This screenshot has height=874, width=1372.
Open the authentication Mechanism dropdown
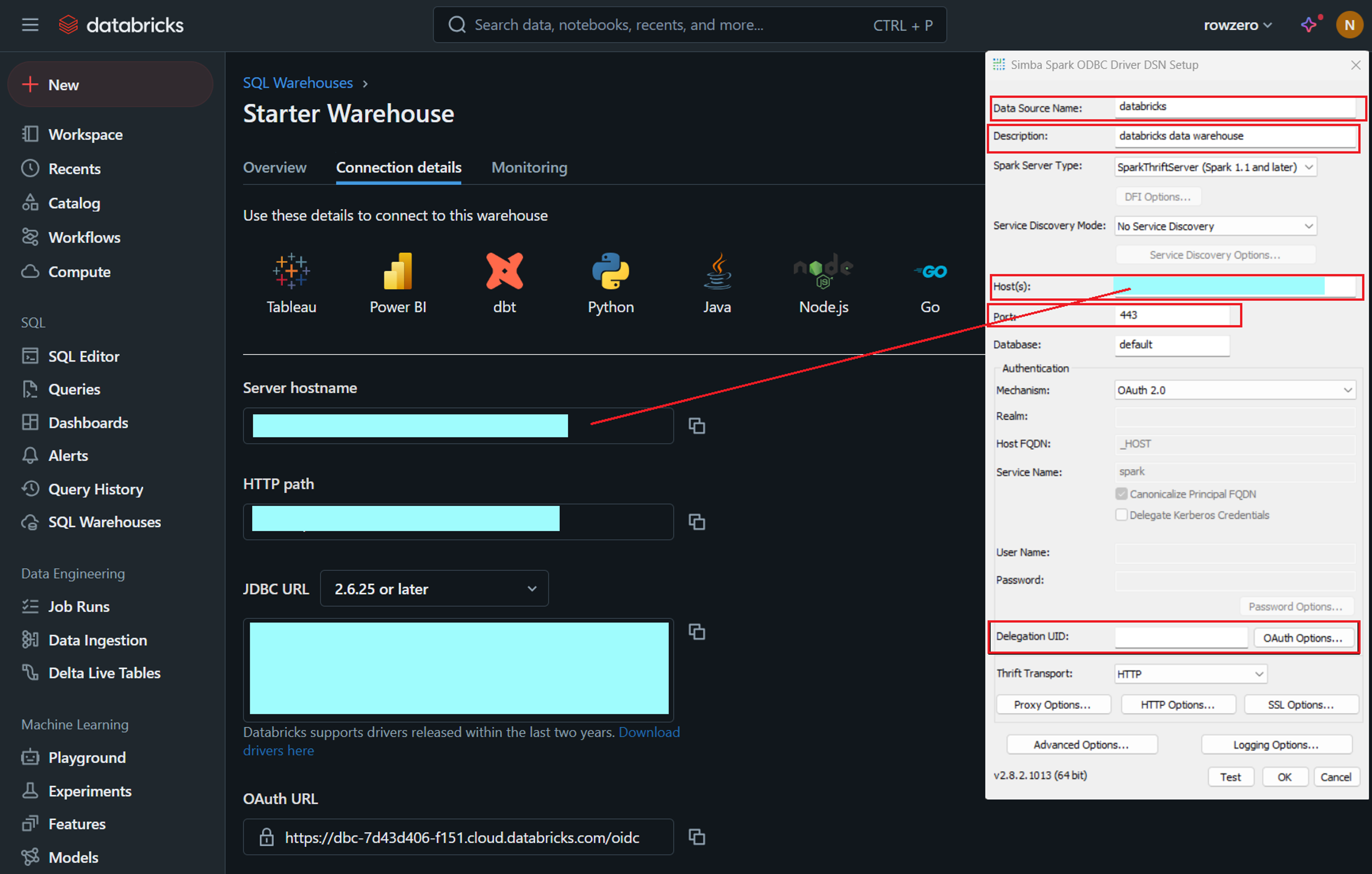[x=1234, y=390]
